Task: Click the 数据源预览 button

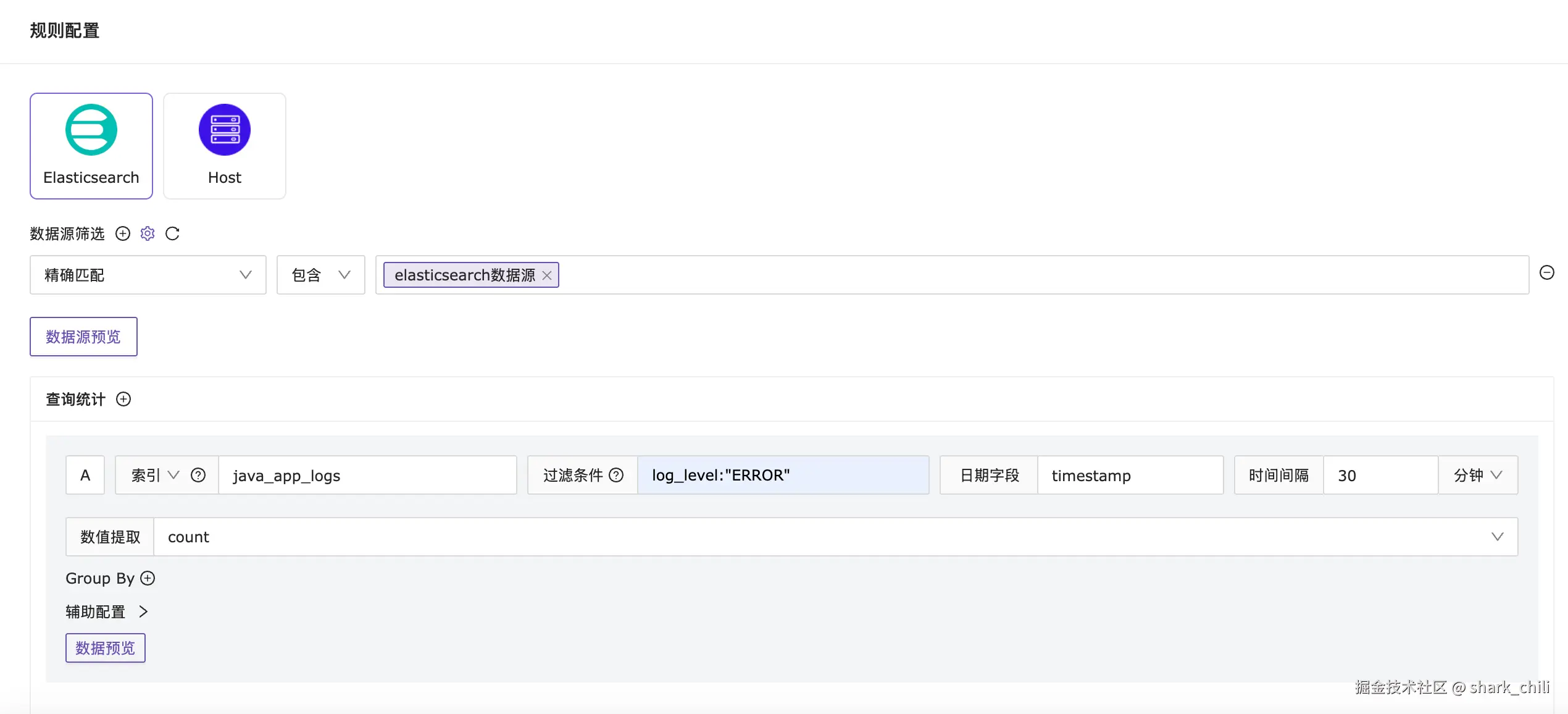Action: pyautogui.click(x=83, y=337)
